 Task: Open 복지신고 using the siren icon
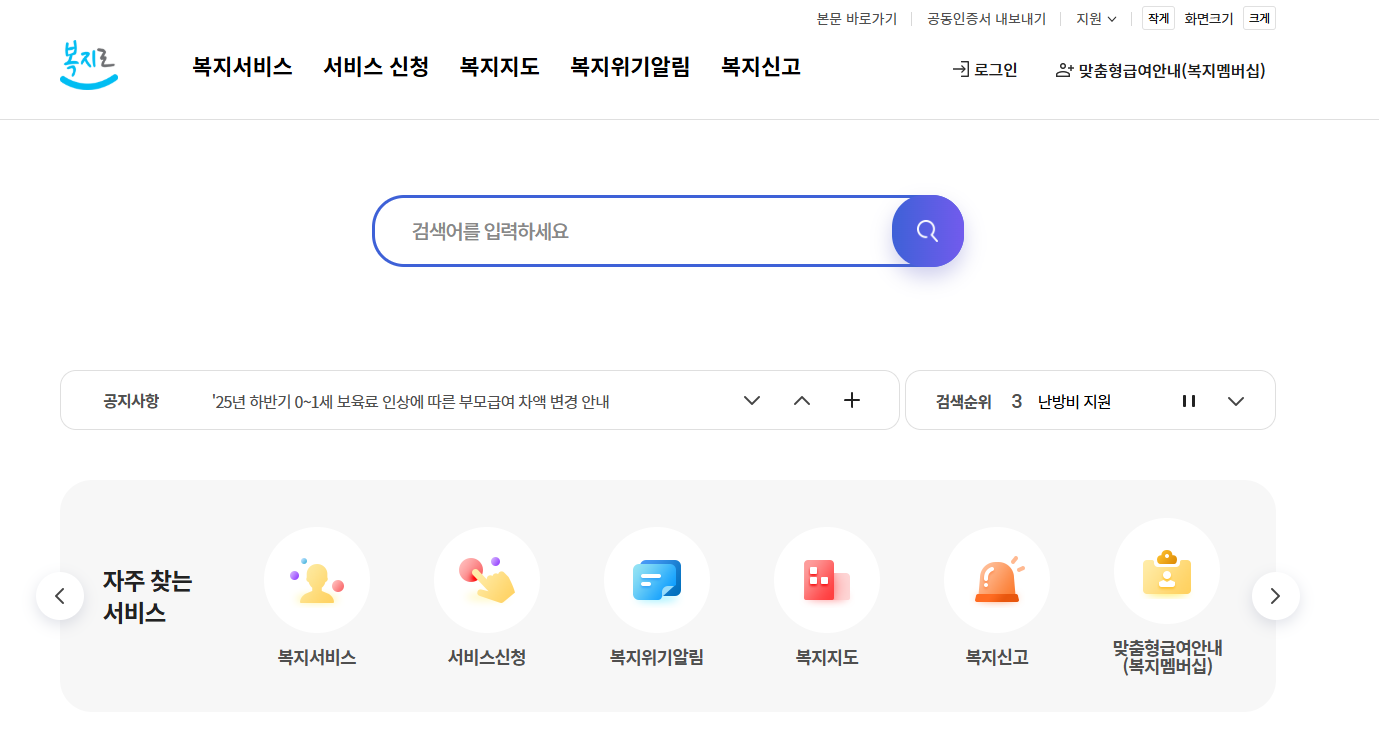(997, 580)
